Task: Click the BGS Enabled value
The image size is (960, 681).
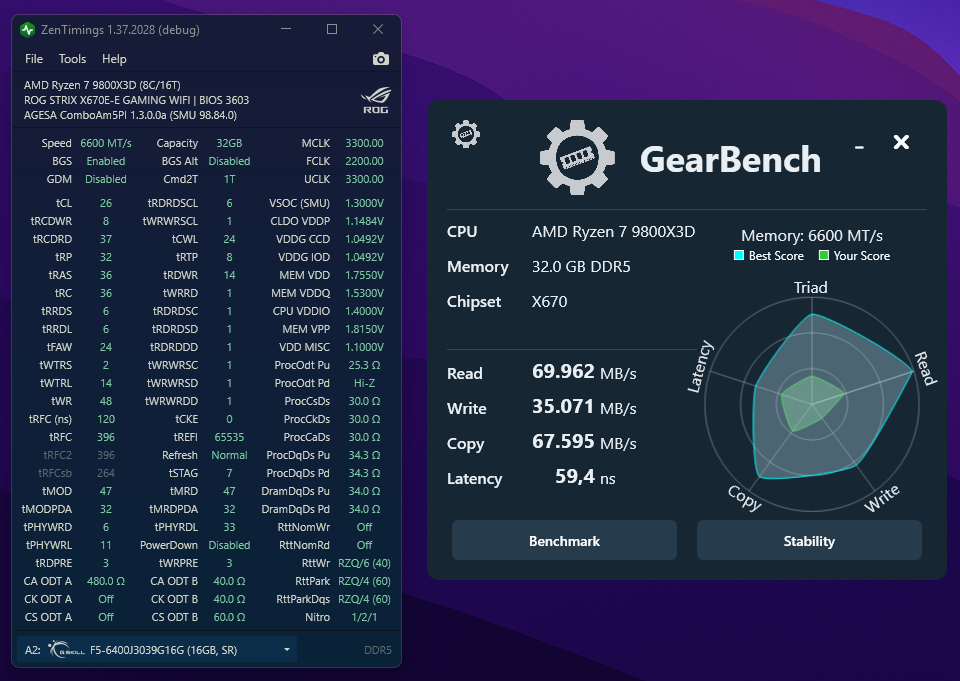Action: click(x=106, y=161)
